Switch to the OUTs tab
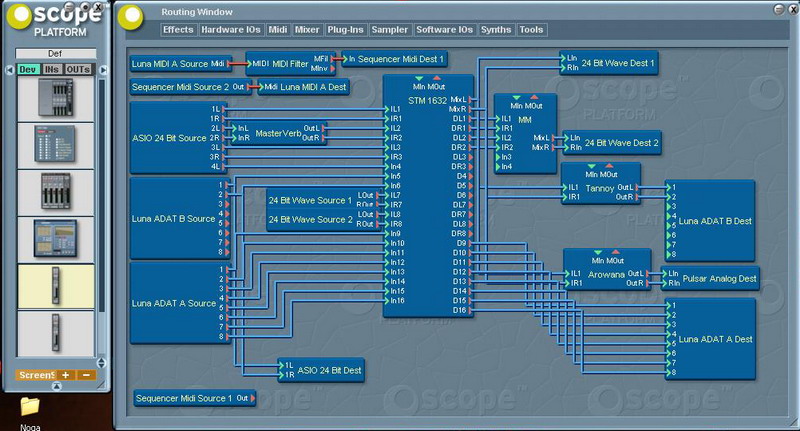800x431 pixels. [78, 69]
